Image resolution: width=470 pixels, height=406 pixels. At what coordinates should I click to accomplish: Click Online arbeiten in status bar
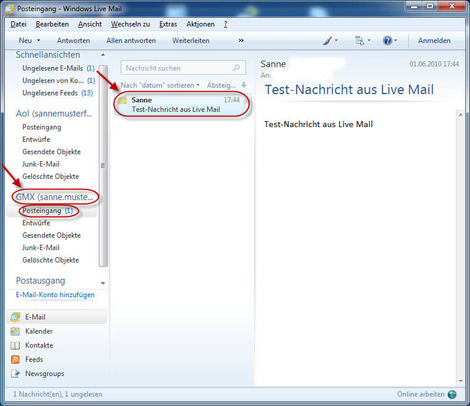pyautogui.click(x=420, y=394)
